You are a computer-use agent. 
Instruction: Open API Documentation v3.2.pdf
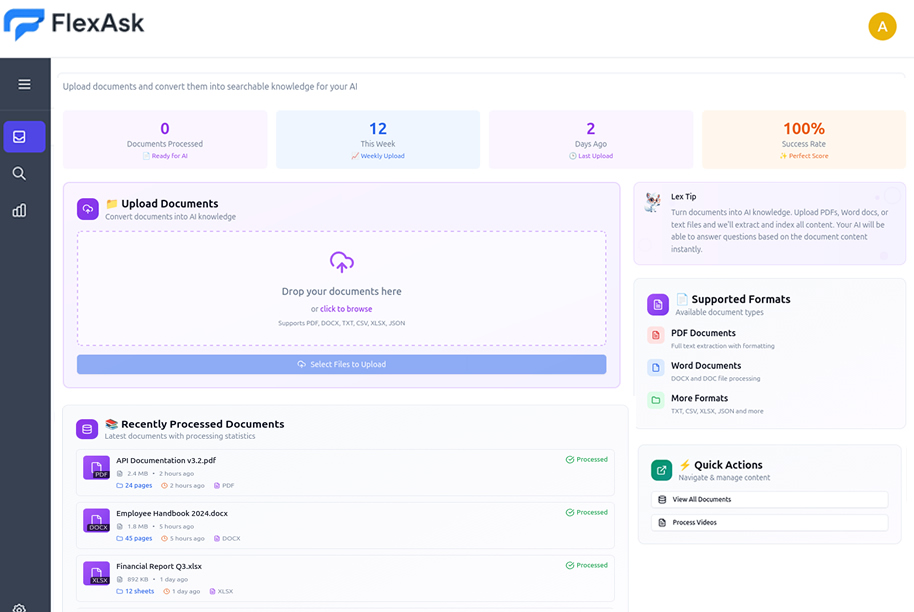[x=166, y=460]
